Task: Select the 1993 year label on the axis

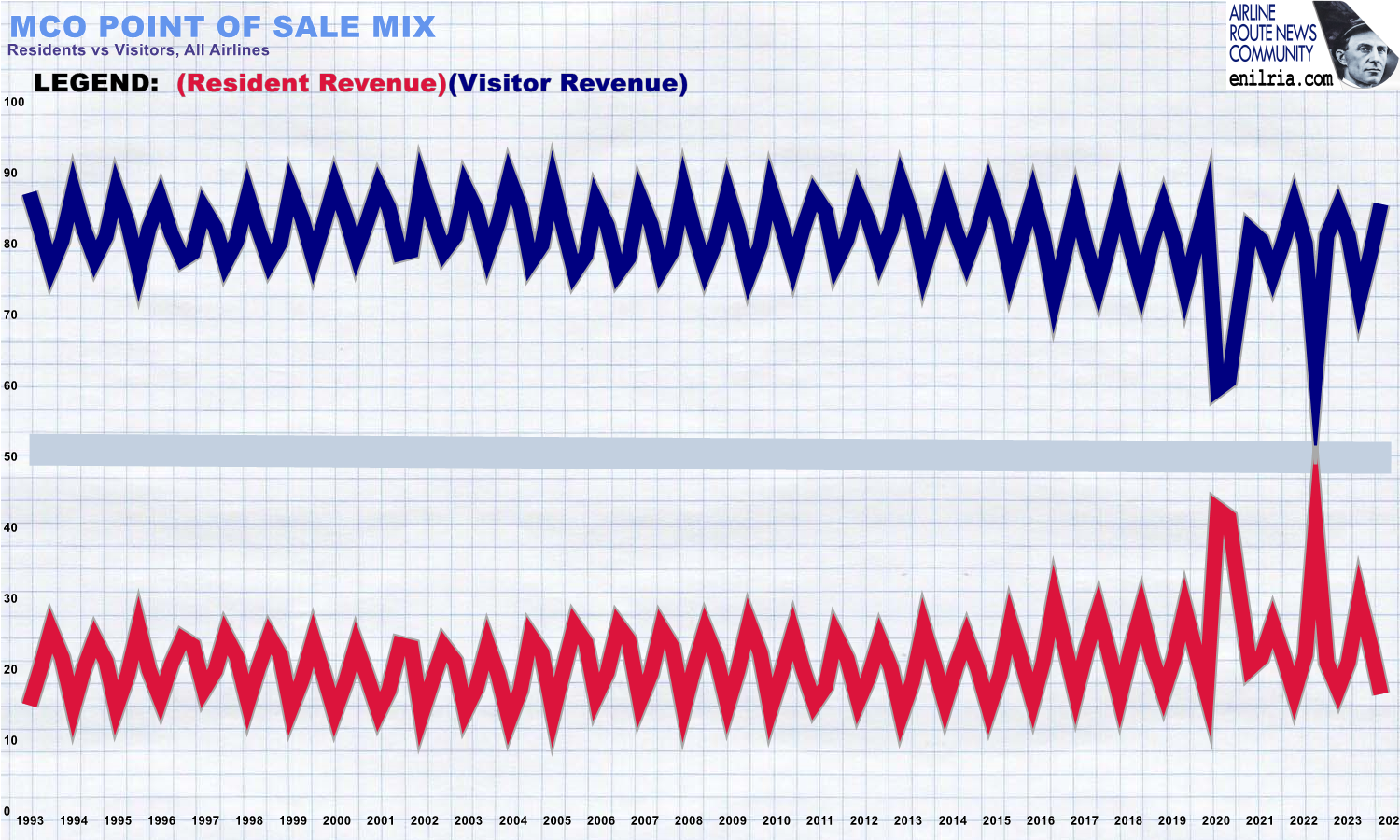Action: [30, 820]
